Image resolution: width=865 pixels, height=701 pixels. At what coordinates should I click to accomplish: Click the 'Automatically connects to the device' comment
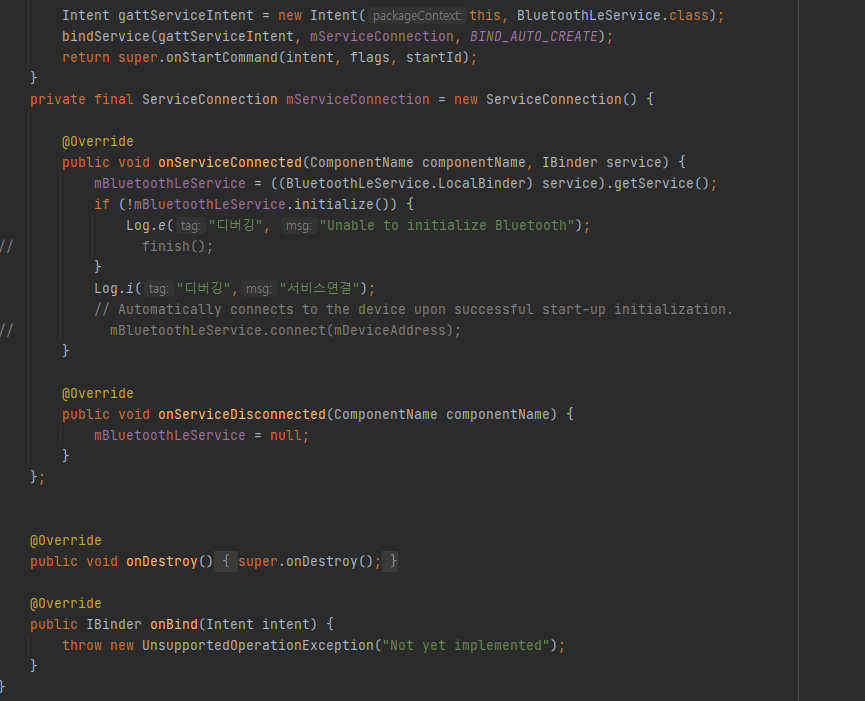pyautogui.click(x=413, y=309)
